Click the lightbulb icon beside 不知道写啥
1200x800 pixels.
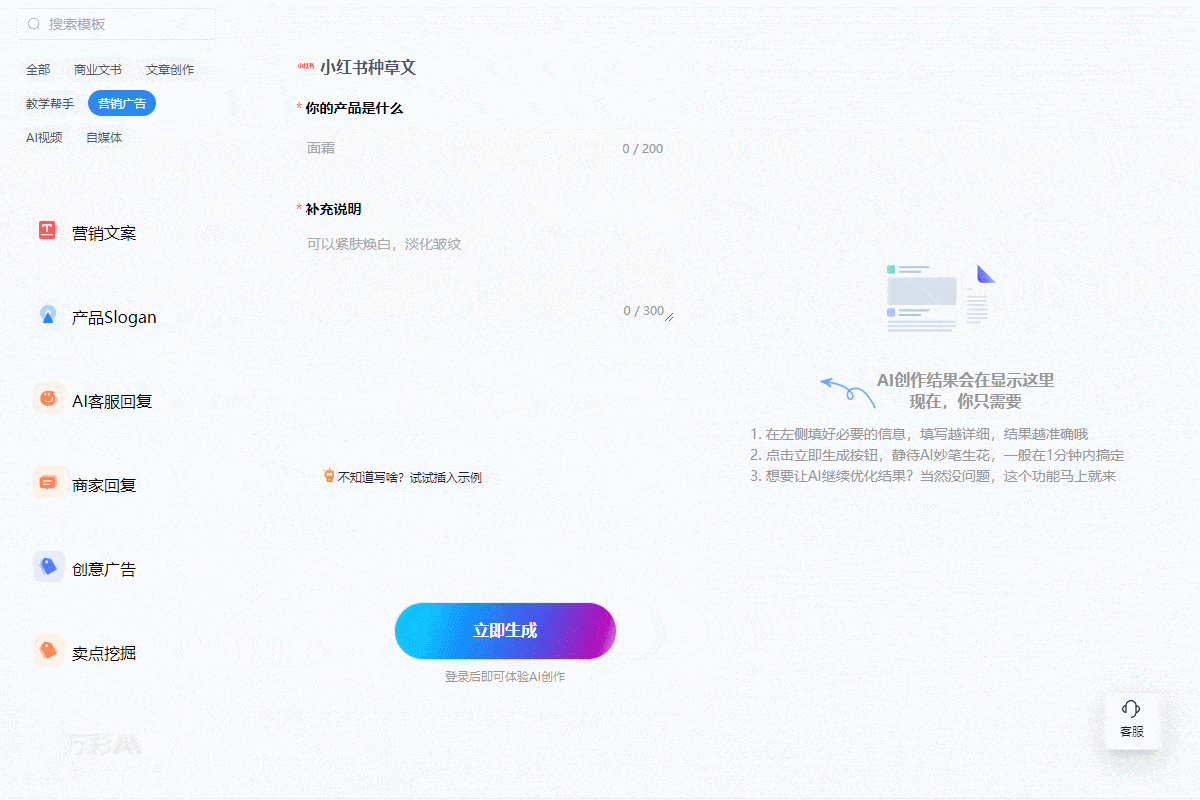tap(329, 476)
